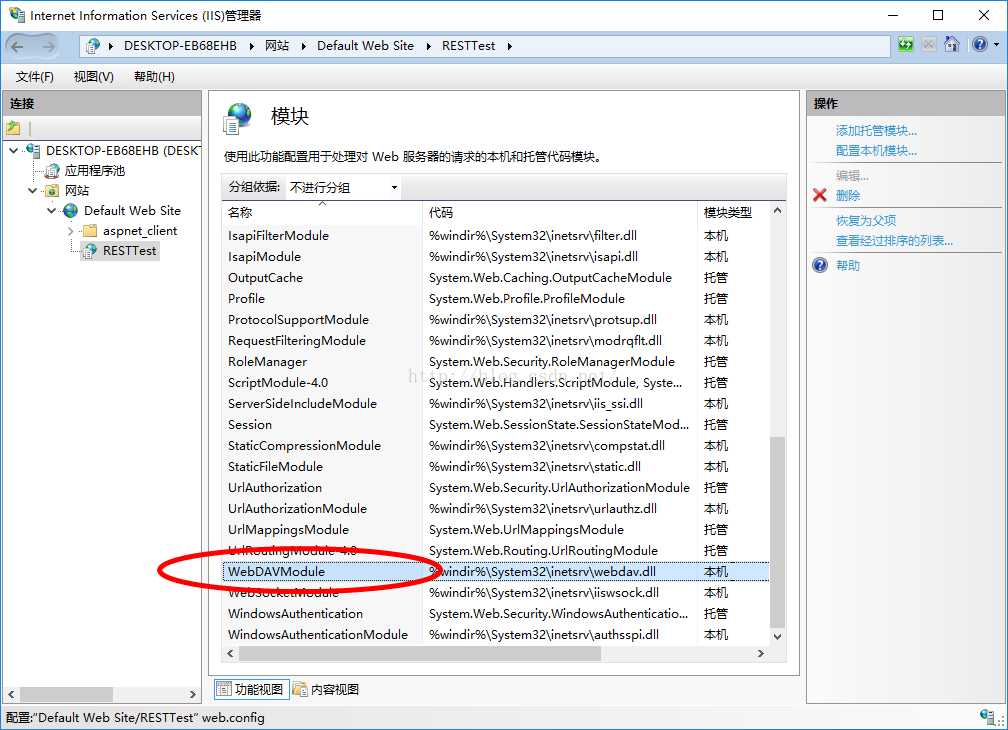Select the WebDAVModule row

click(496, 571)
